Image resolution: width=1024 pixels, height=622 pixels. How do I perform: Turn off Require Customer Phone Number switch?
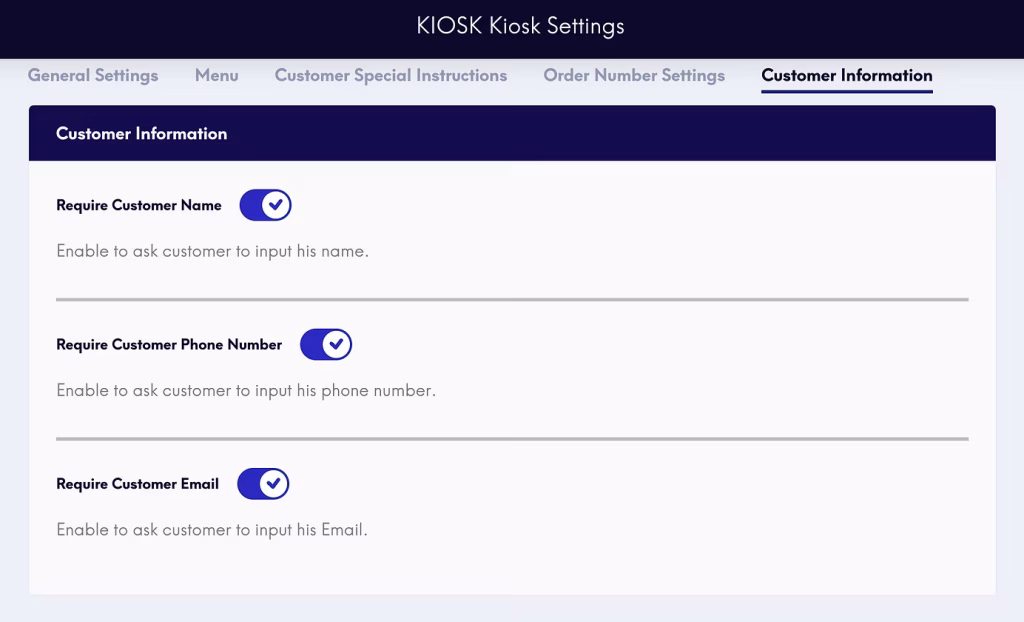(326, 345)
